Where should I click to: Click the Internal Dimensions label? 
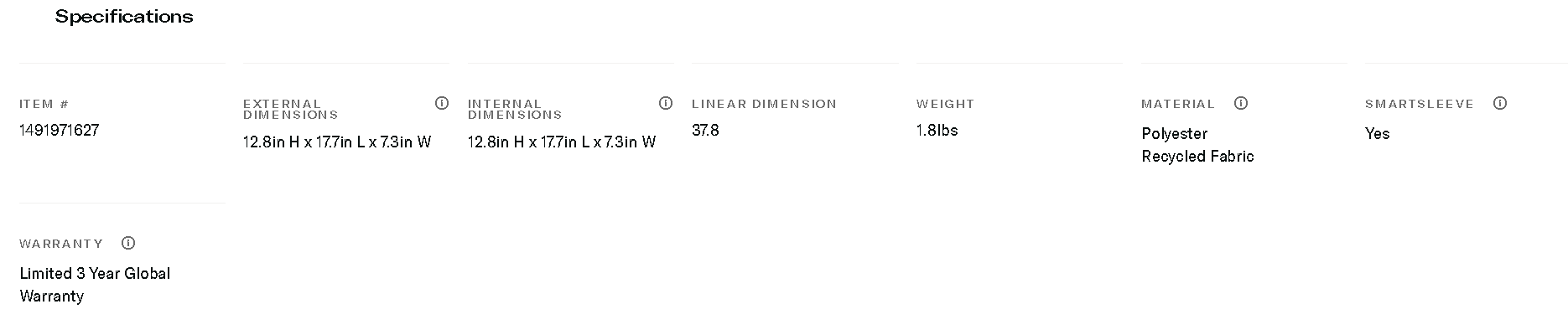click(515, 109)
